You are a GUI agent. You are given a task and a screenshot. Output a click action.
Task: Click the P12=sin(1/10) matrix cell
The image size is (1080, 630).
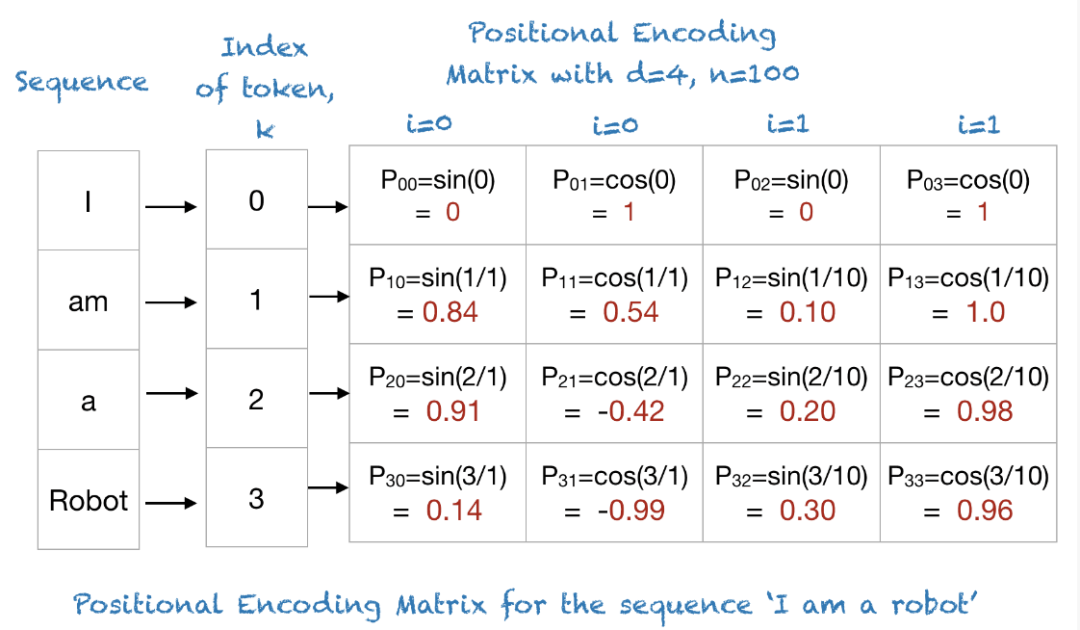pos(791,295)
